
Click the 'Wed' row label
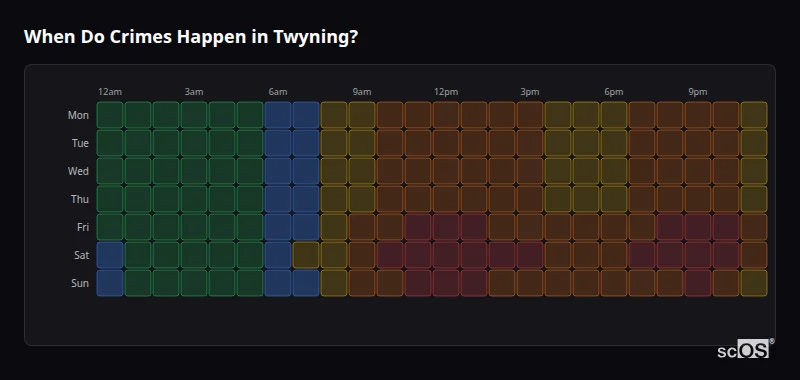pyautogui.click(x=78, y=171)
